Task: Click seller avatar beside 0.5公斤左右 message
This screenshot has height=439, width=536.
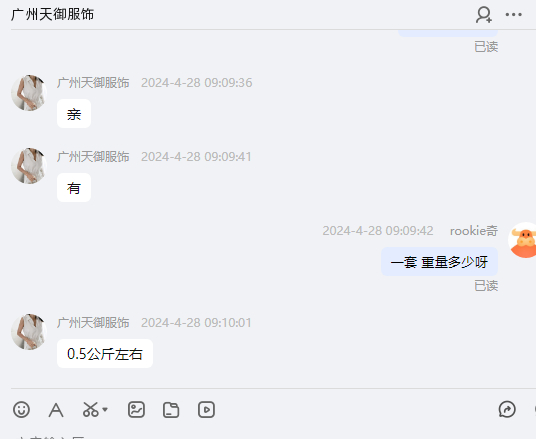Action: (x=29, y=332)
